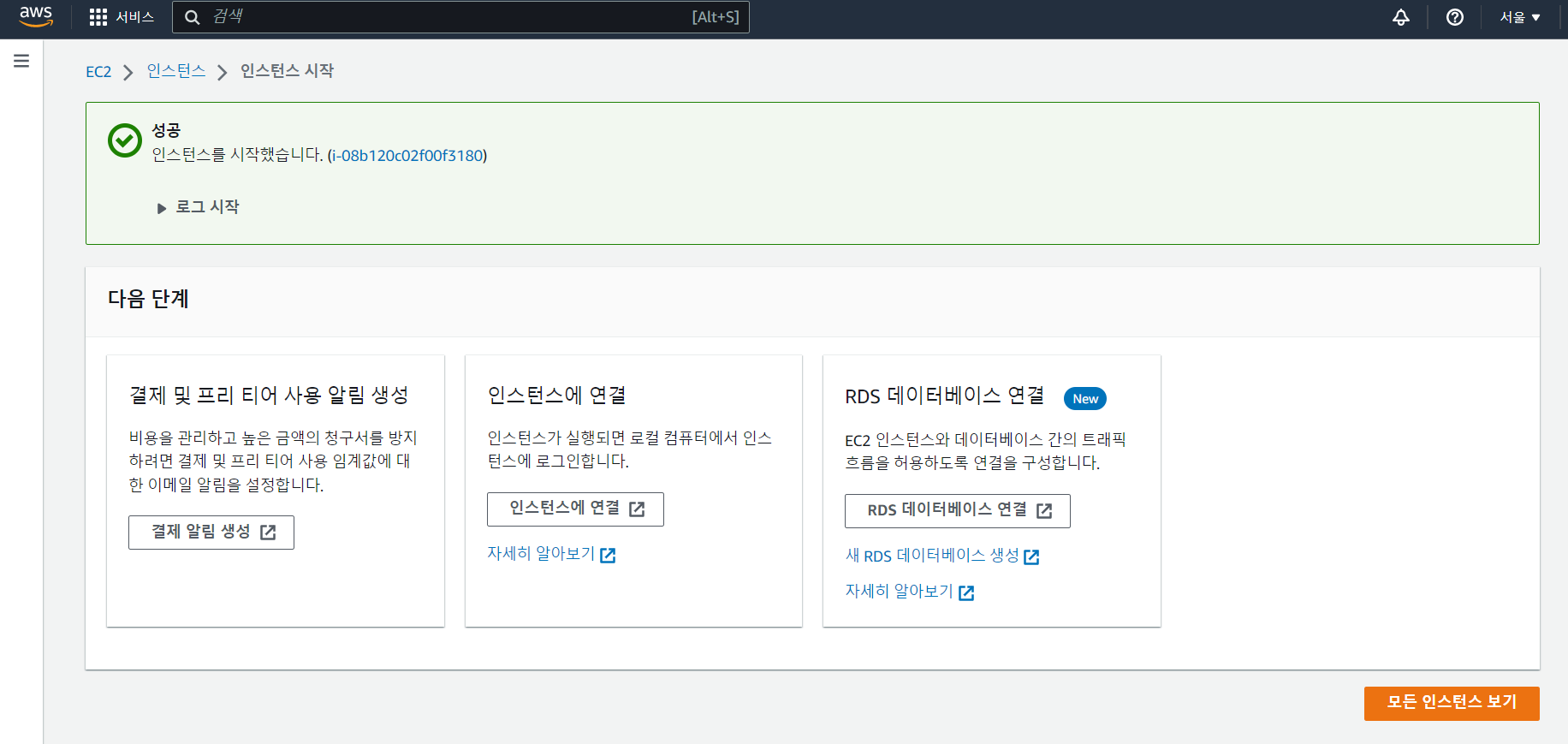Click the 인스턴스 시작 breadcrumb text
The height and width of the screenshot is (744, 1568).
pyautogui.click(x=287, y=71)
